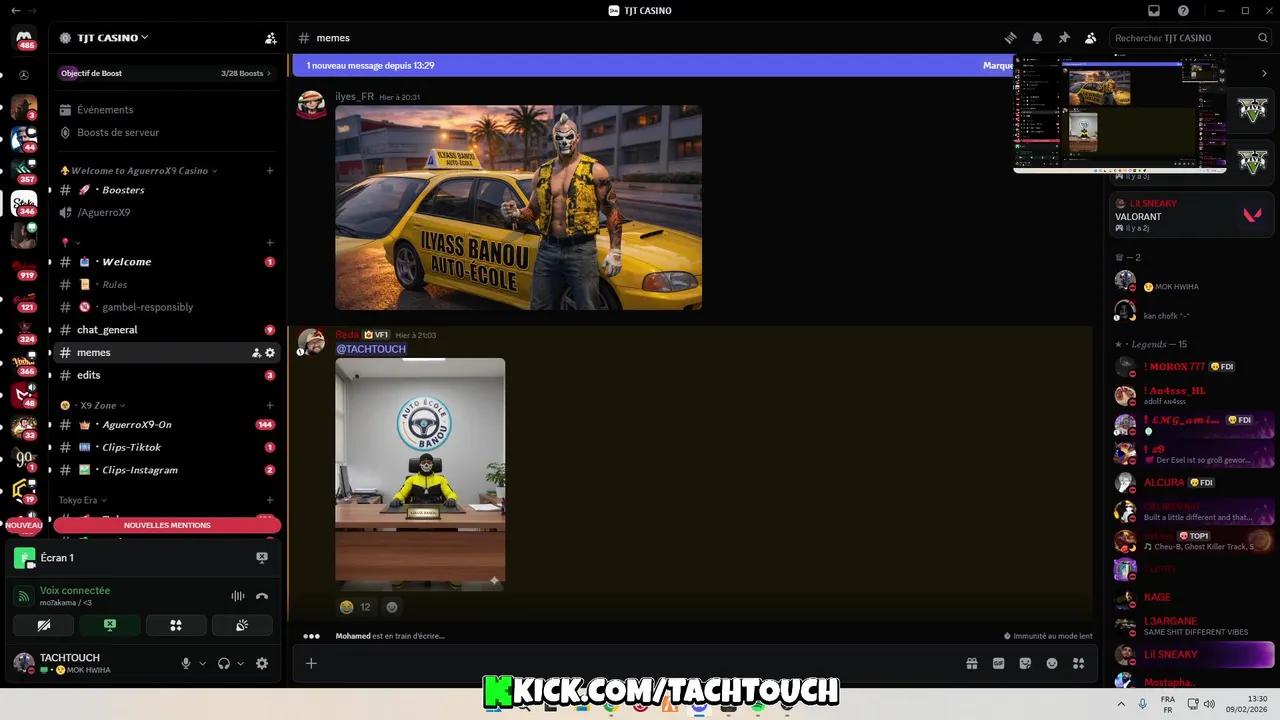Open memes channel settings gear
The image size is (1280, 720).
(270, 353)
